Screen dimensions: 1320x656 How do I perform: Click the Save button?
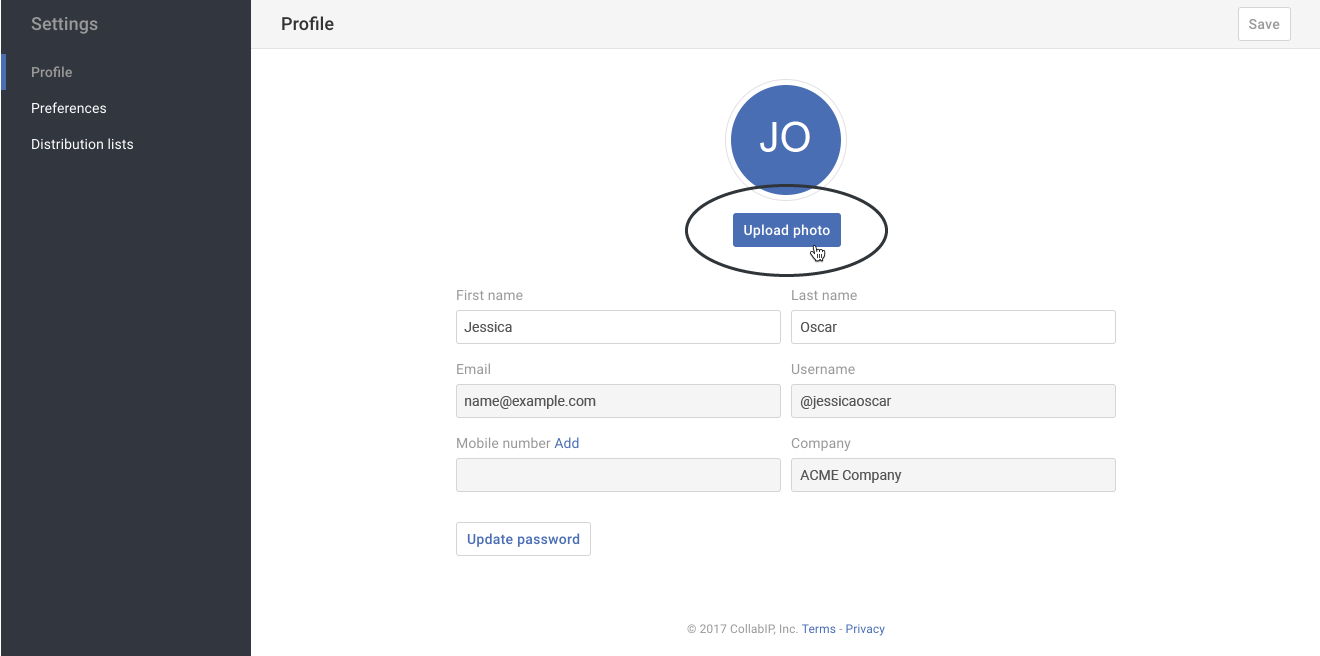(x=1263, y=24)
